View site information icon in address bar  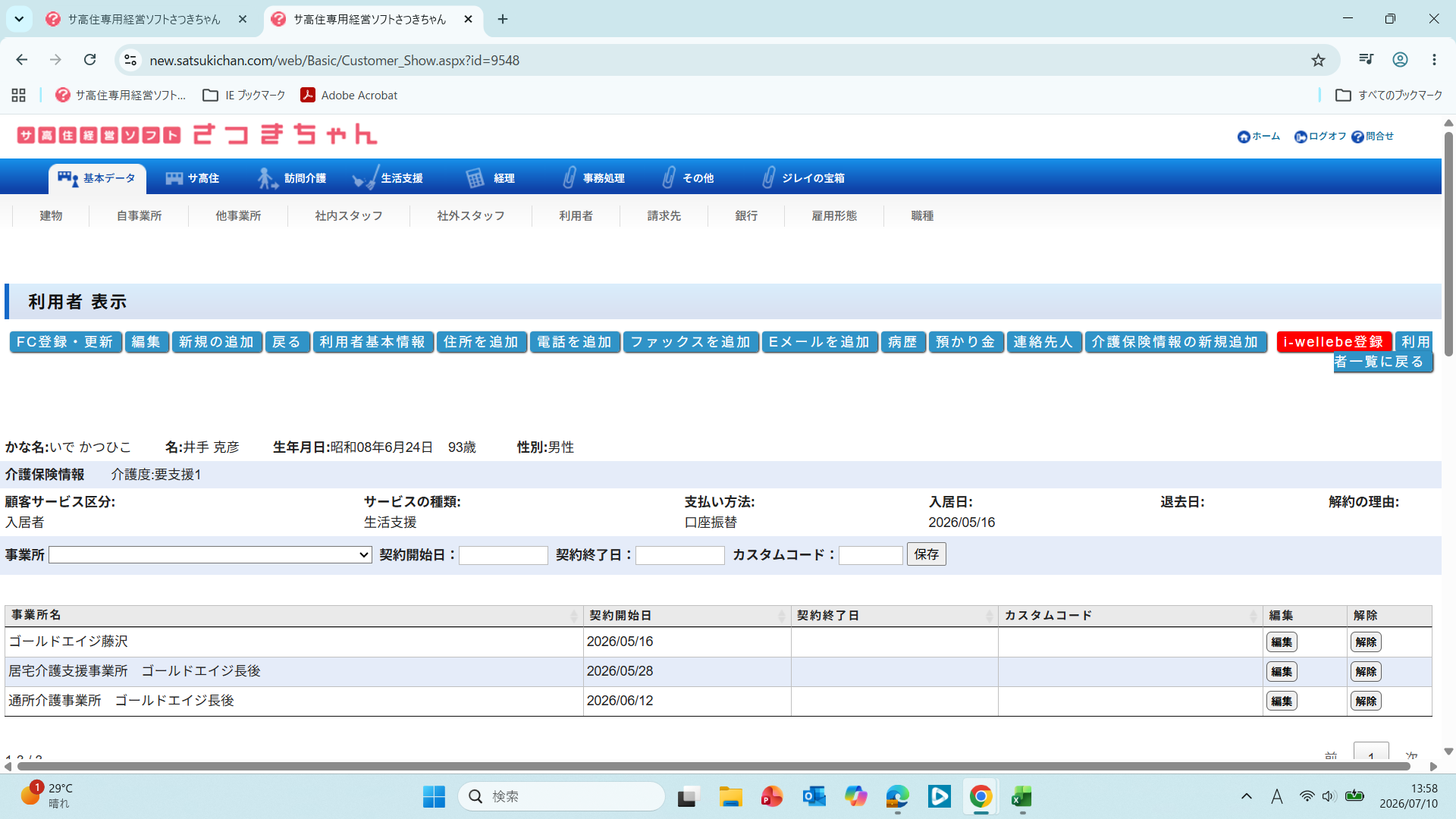[130, 60]
